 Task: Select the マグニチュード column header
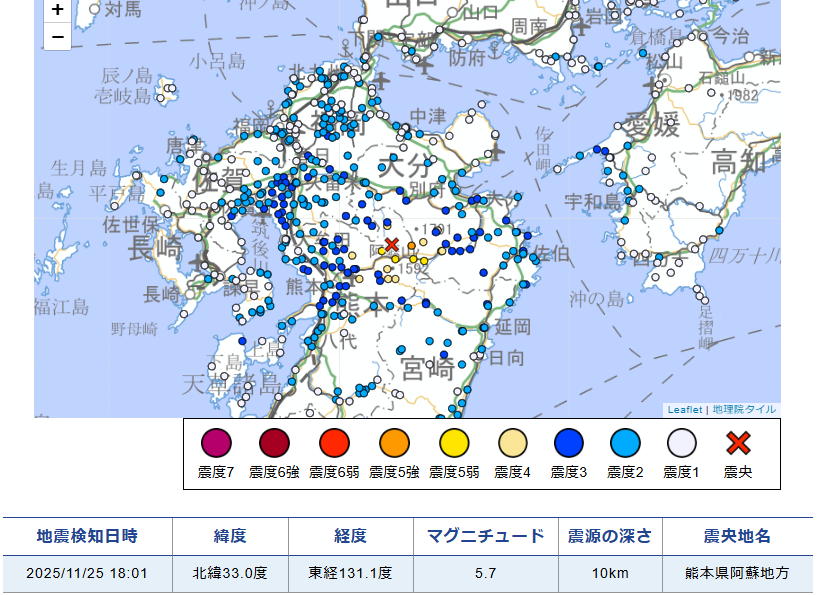click(x=486, y=536)
